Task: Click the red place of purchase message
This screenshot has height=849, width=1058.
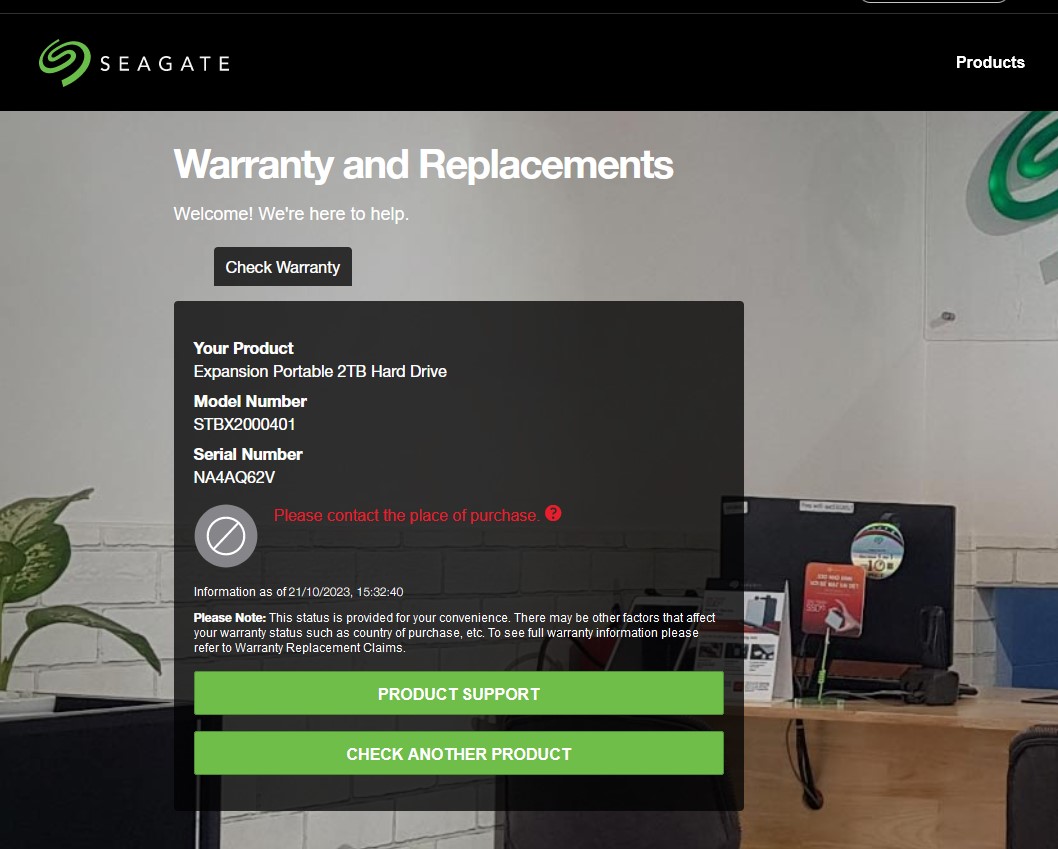Action: [406, 516]
